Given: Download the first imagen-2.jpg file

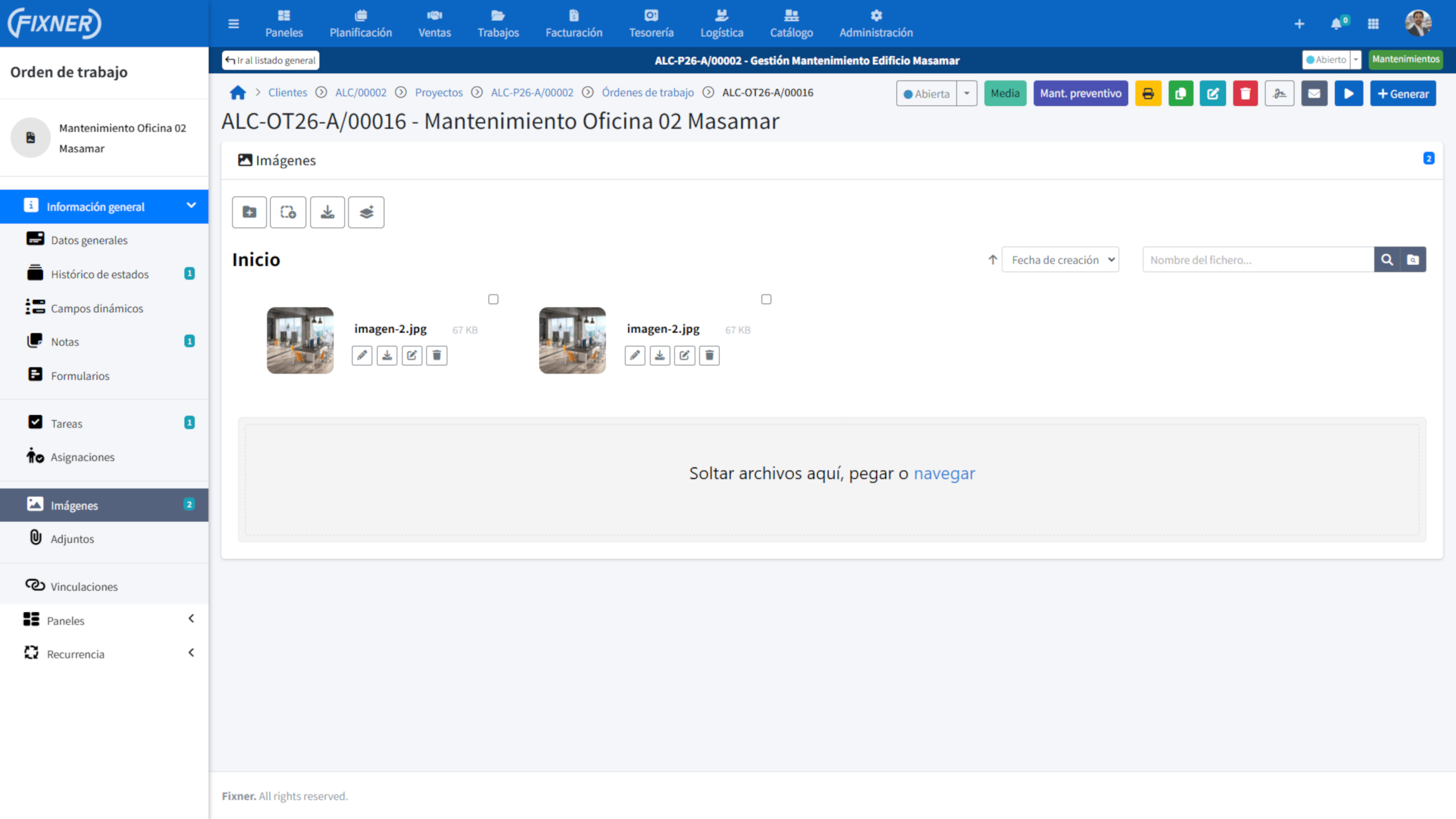Looking at the screenshot, I should [387, 356].
